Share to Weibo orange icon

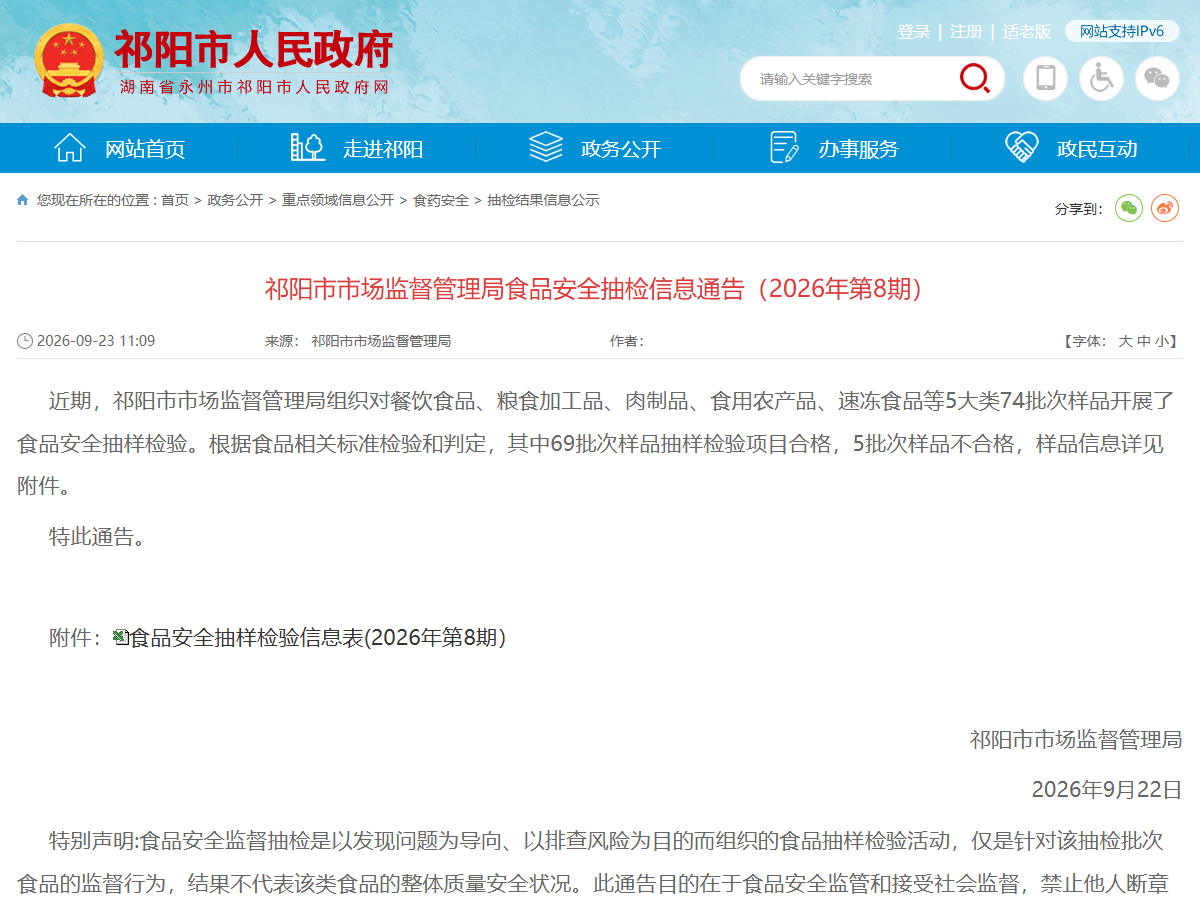(1165, 208)
